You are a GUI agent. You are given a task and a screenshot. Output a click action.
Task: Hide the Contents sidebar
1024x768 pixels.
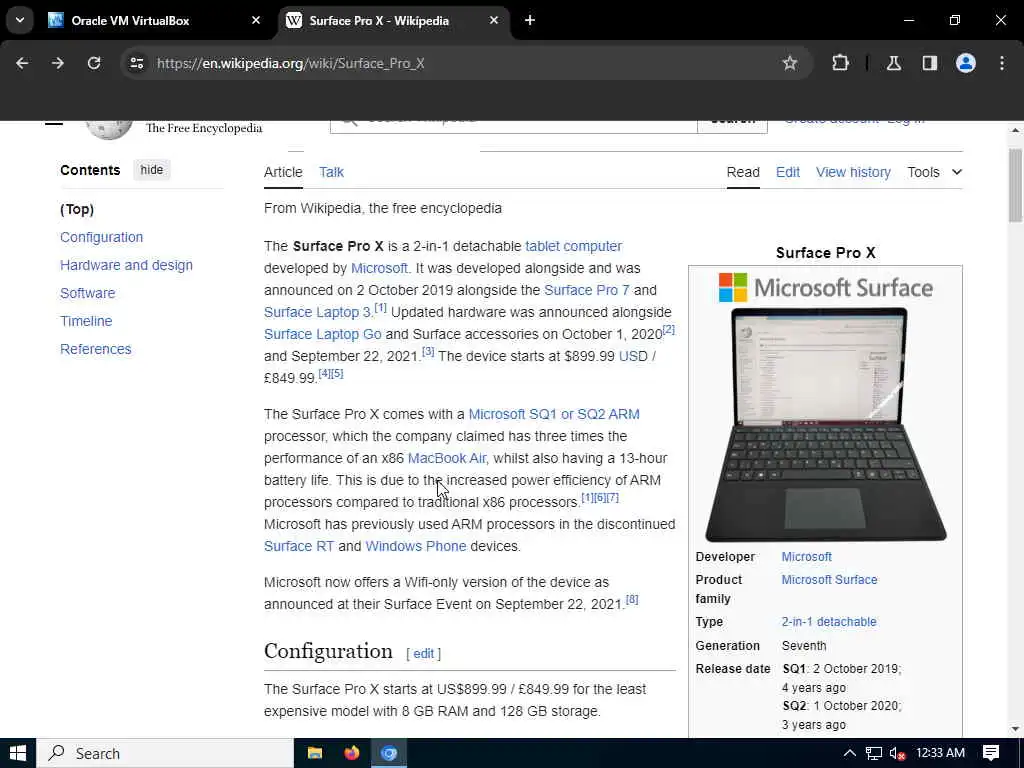pos(152,170)
